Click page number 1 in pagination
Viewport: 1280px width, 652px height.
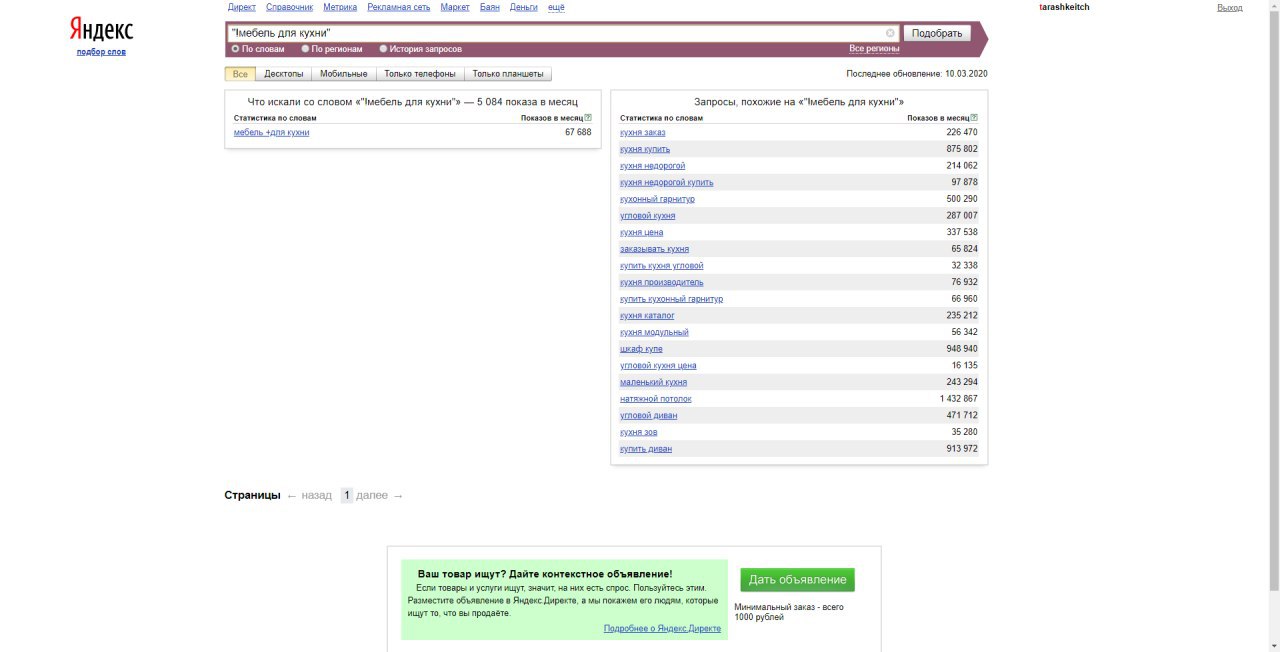(346, 495)
